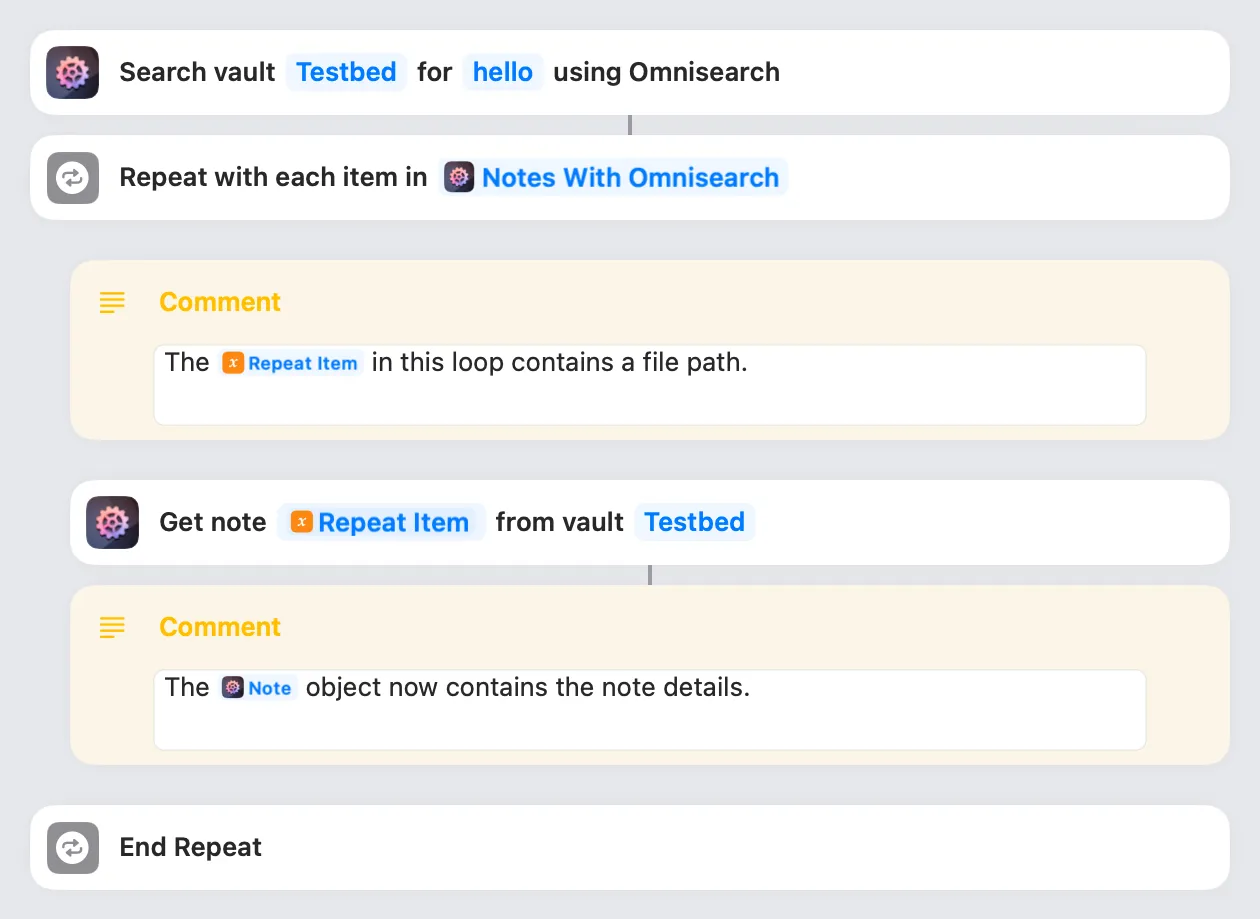This screenshot has height=919, width=1260.
Task: Click the Obsidian icon on the Get note action
Action: pos(112,522)
